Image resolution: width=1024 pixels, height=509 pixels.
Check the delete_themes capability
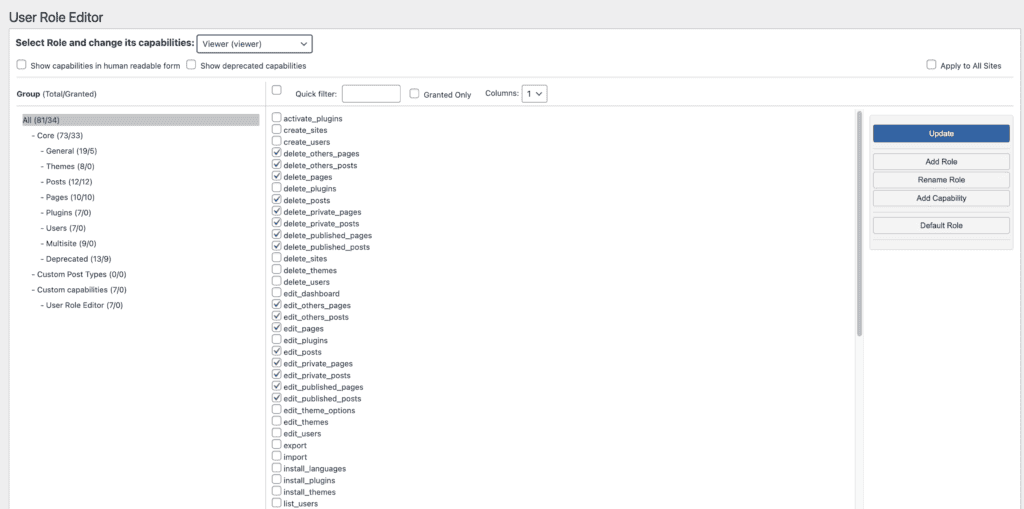pos(277,269)
